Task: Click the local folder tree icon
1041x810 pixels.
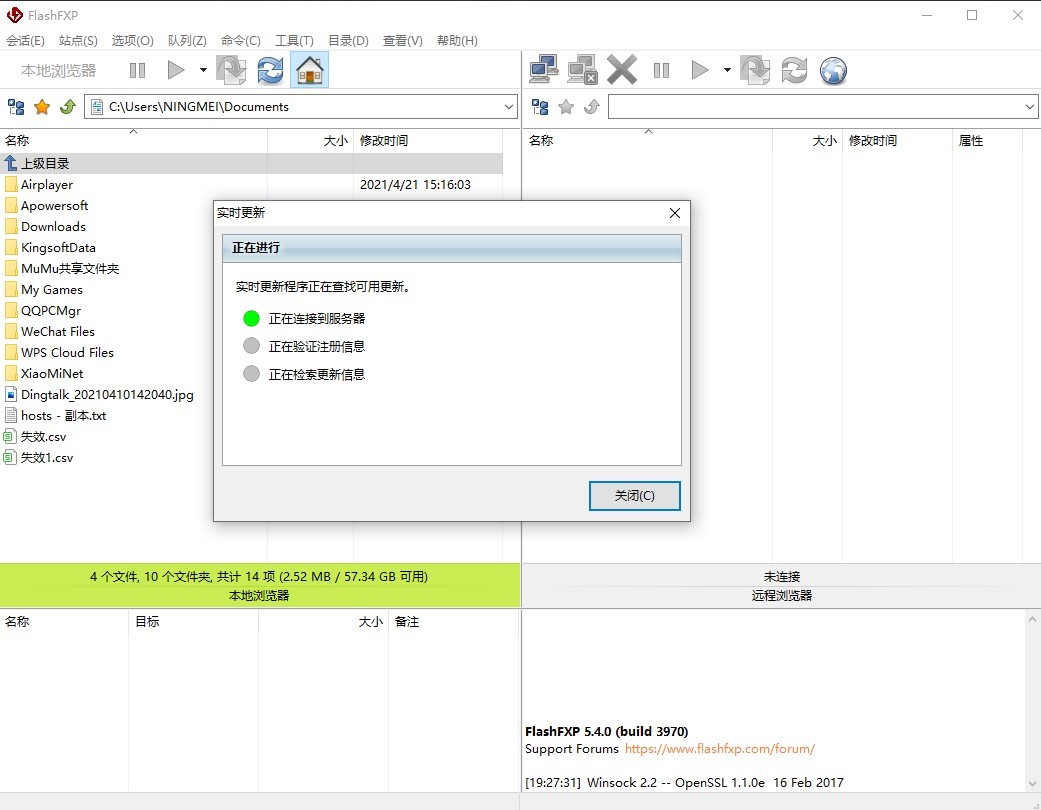Action: point(16,107)
